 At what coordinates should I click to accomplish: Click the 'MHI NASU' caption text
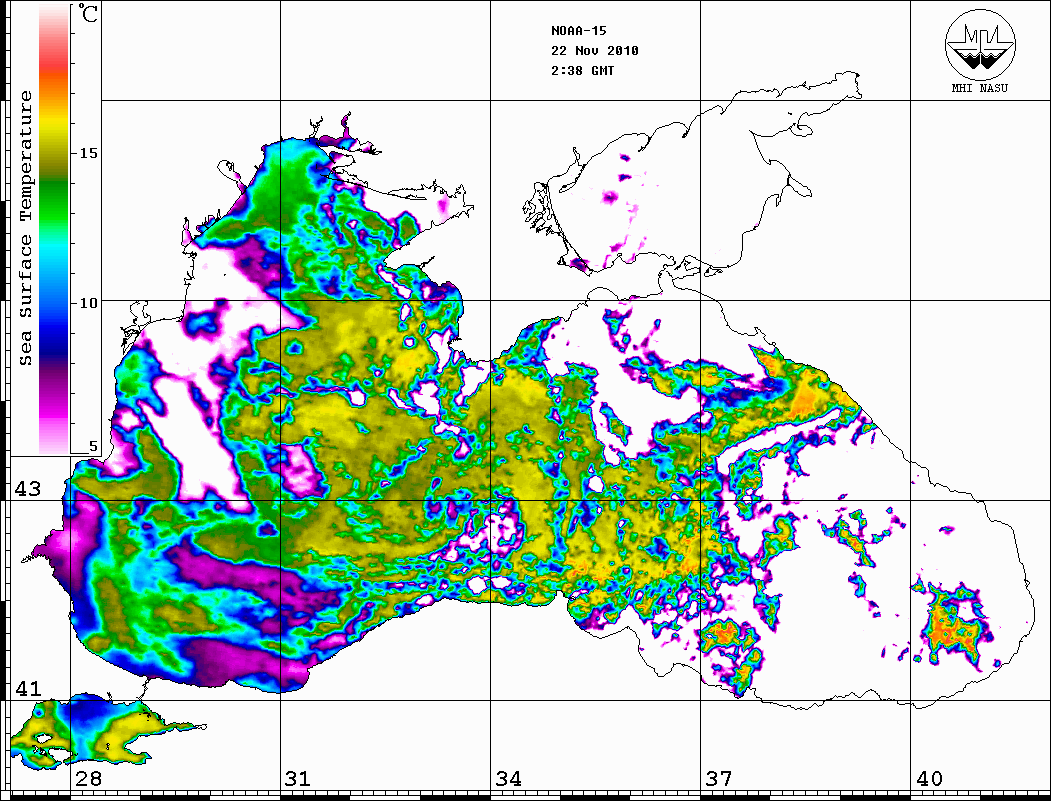tap(980, 88)
